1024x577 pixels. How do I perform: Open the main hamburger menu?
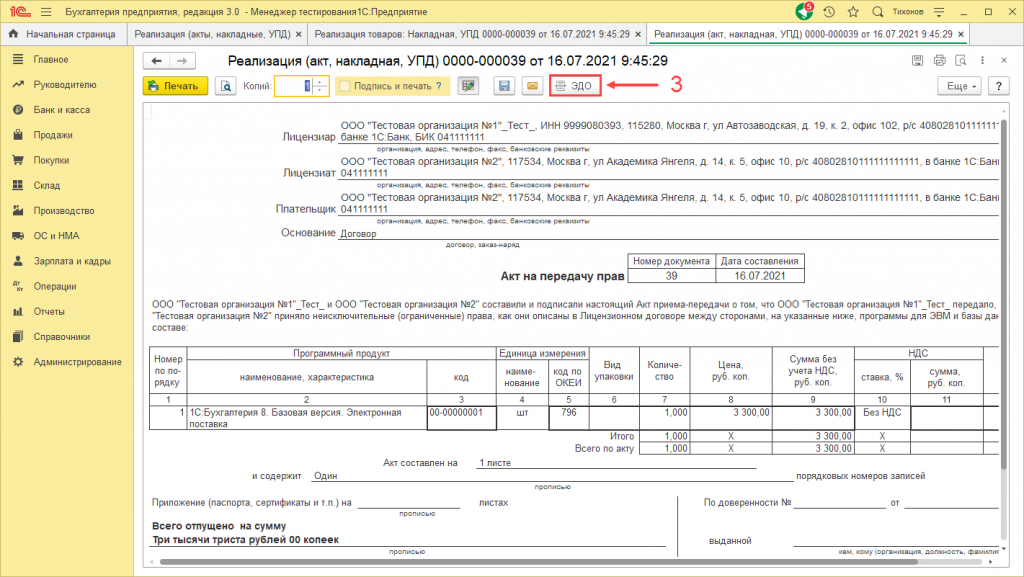click(46, 12)
